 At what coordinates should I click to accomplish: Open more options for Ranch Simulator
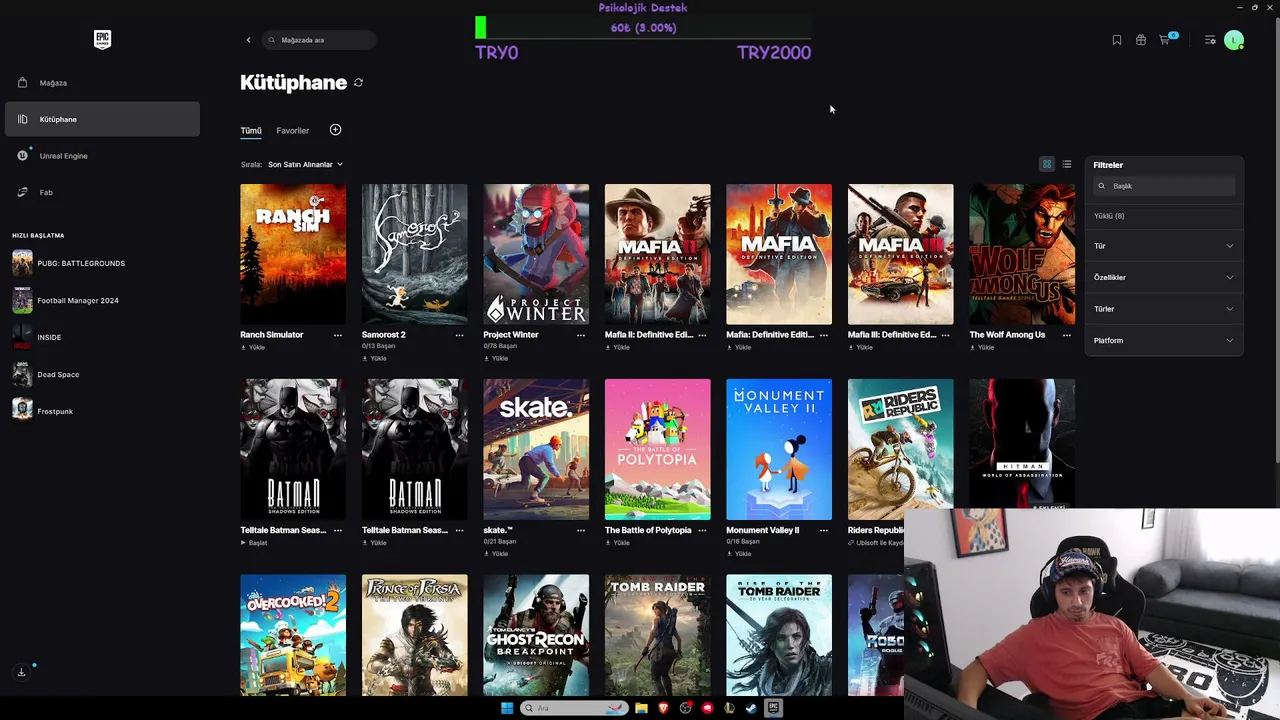[x=337, y=335]
